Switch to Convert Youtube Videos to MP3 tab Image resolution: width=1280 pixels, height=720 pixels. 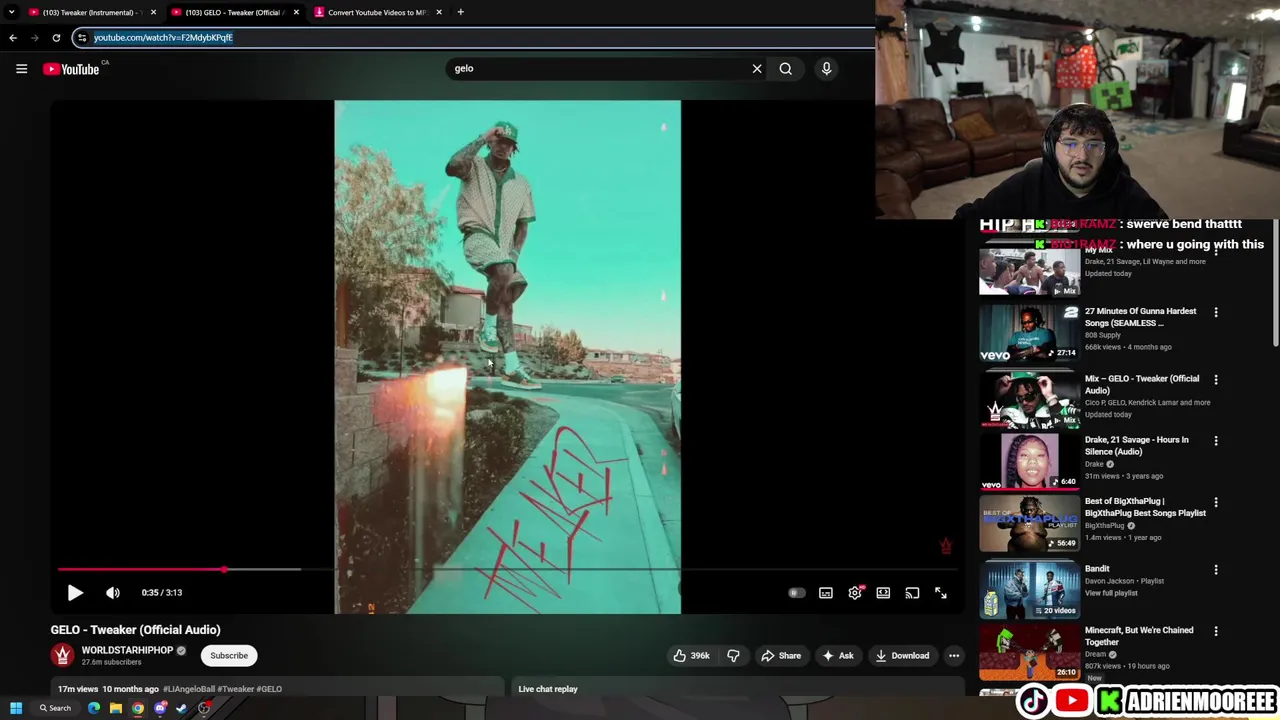(376, 12)
